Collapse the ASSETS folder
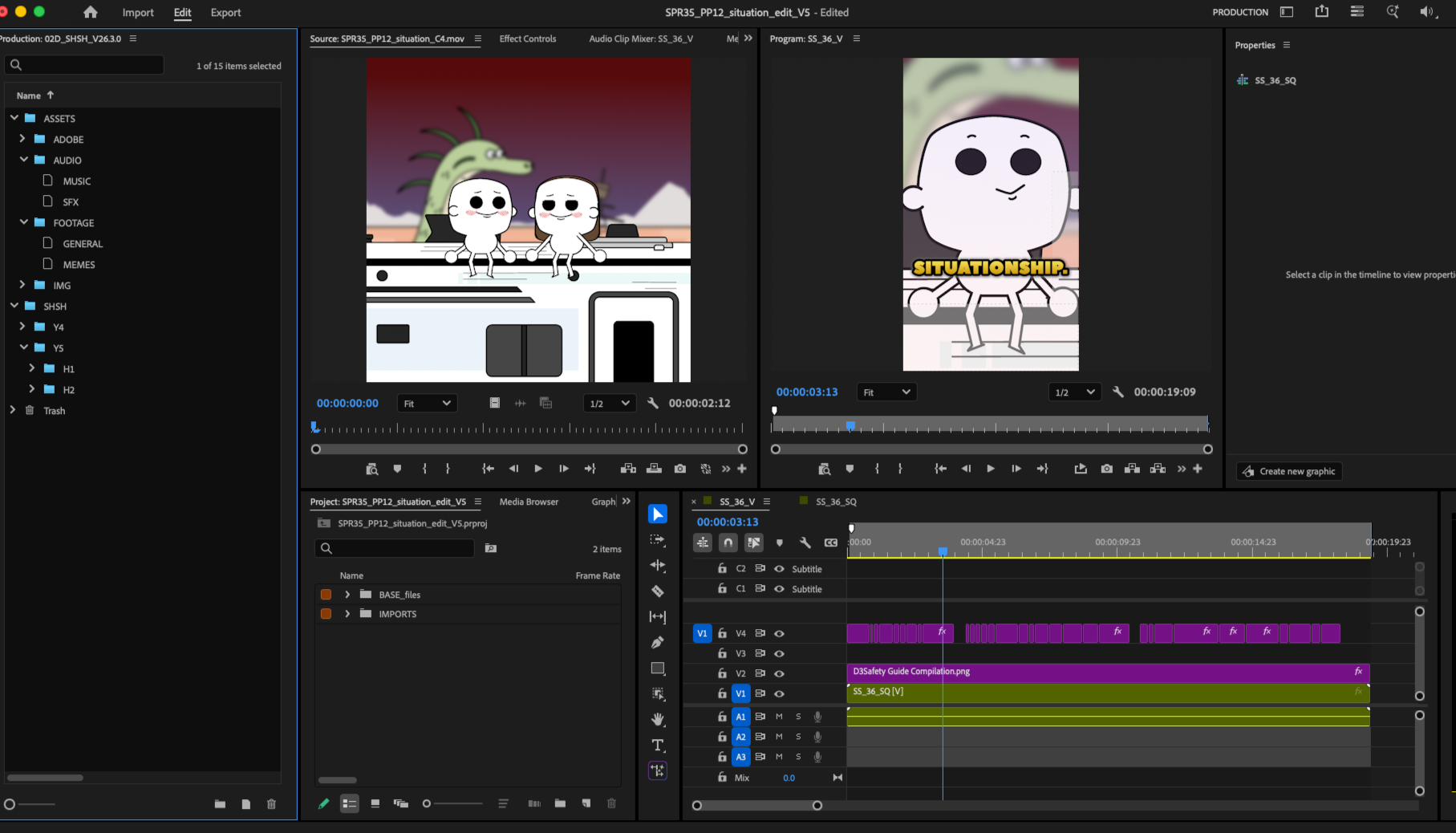The image size is (1456, 833). point(14,118)
